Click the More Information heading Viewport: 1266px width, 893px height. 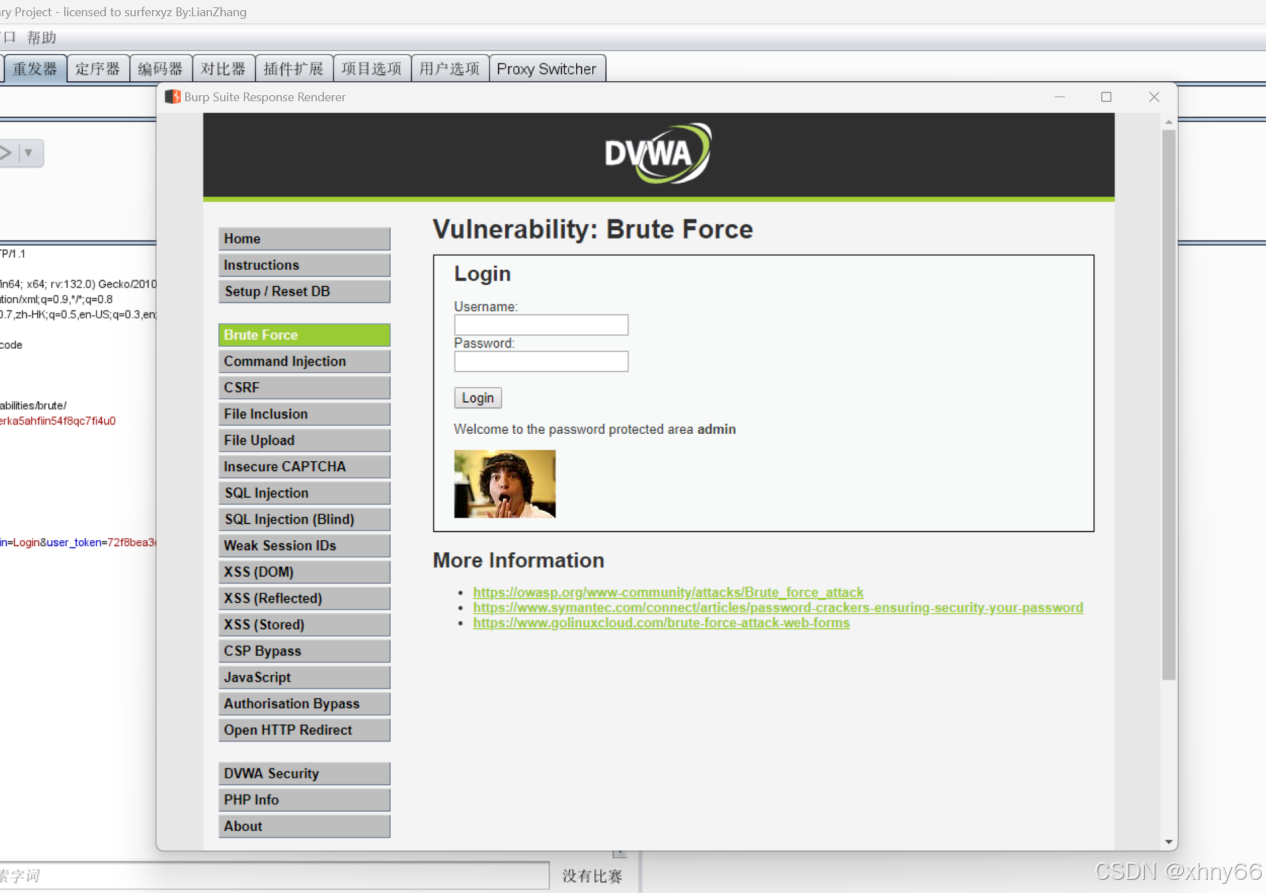click(519, 560)
